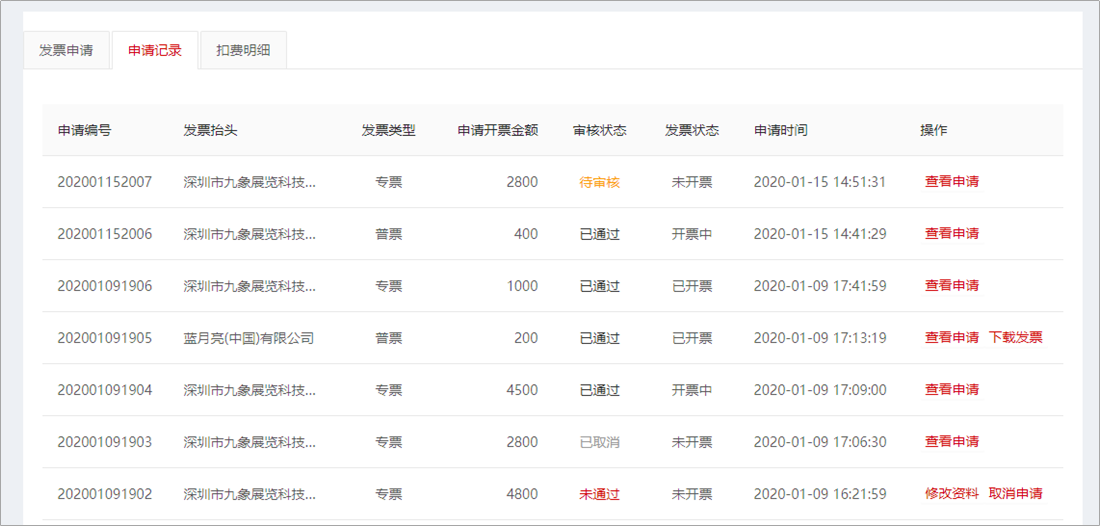Image resolution: width=1100 pixels, height=526 pixels.
Task: Click amount 4800
Action: tap(522, 493)
